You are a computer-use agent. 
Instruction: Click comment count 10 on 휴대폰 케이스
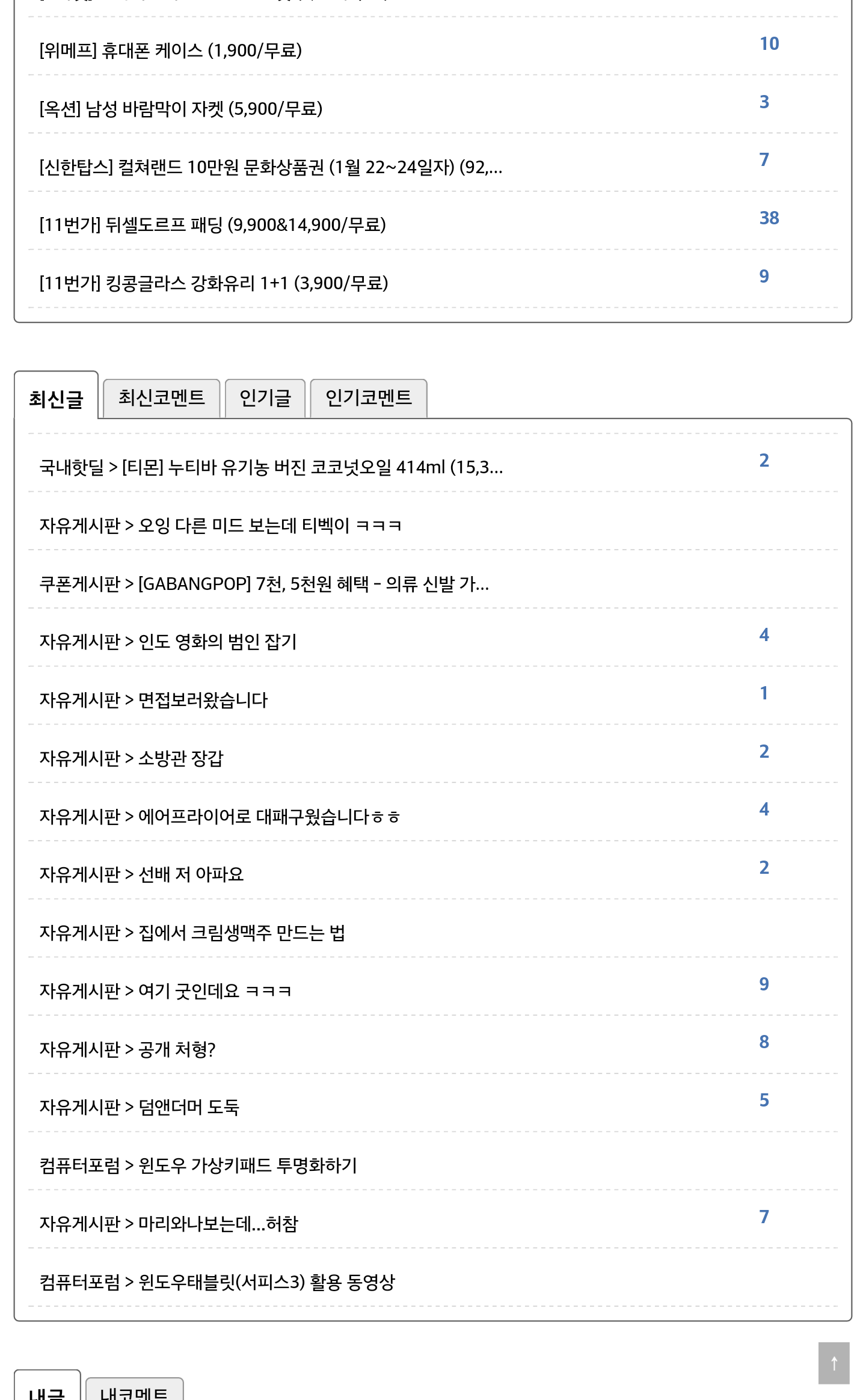pos(769,43)
